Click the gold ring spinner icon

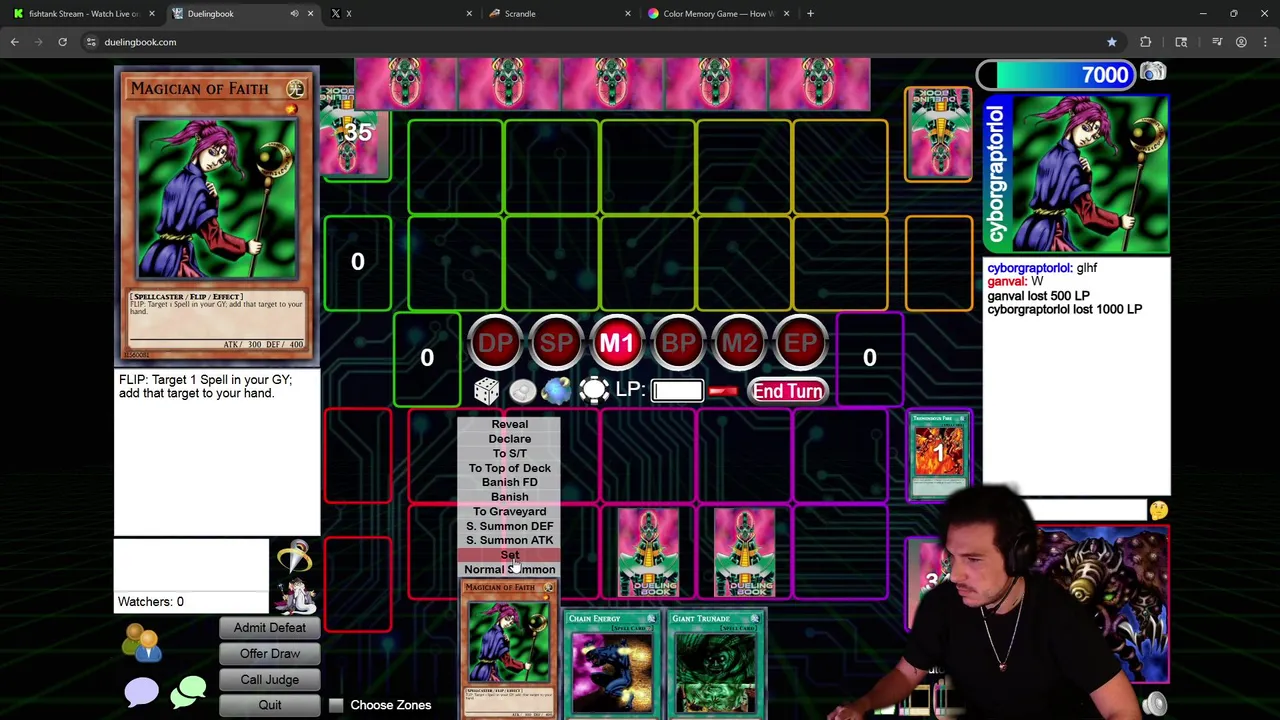coord(295,556)
